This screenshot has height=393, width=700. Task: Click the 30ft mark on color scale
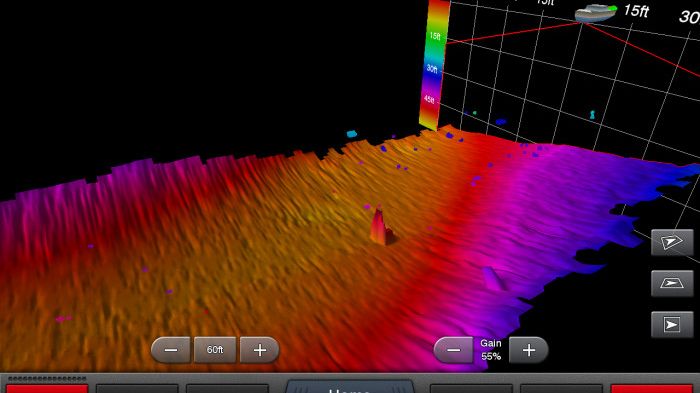[432, 68]
